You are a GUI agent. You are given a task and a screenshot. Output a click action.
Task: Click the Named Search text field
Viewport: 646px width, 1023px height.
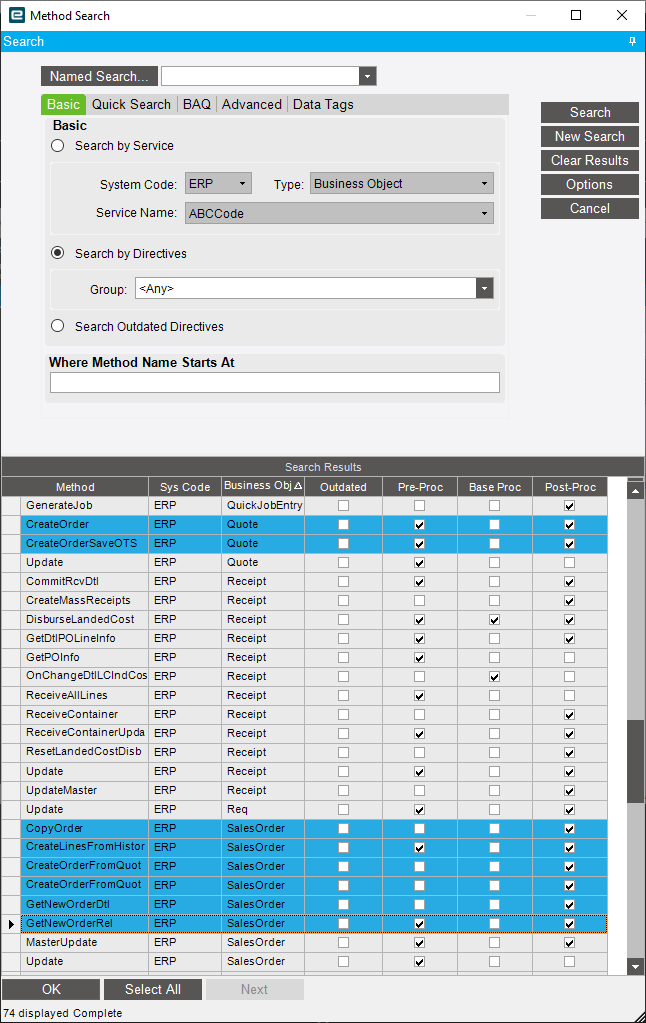(x=260, y=76)
